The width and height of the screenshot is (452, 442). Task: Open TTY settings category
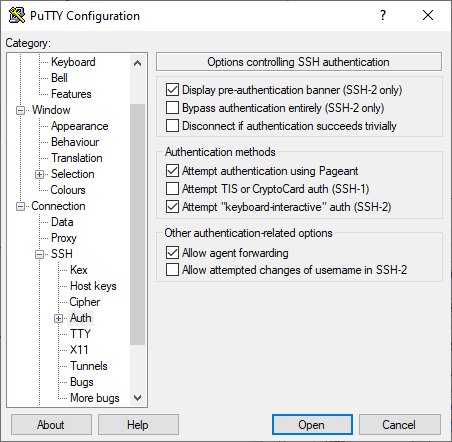[x=80, y=334]
